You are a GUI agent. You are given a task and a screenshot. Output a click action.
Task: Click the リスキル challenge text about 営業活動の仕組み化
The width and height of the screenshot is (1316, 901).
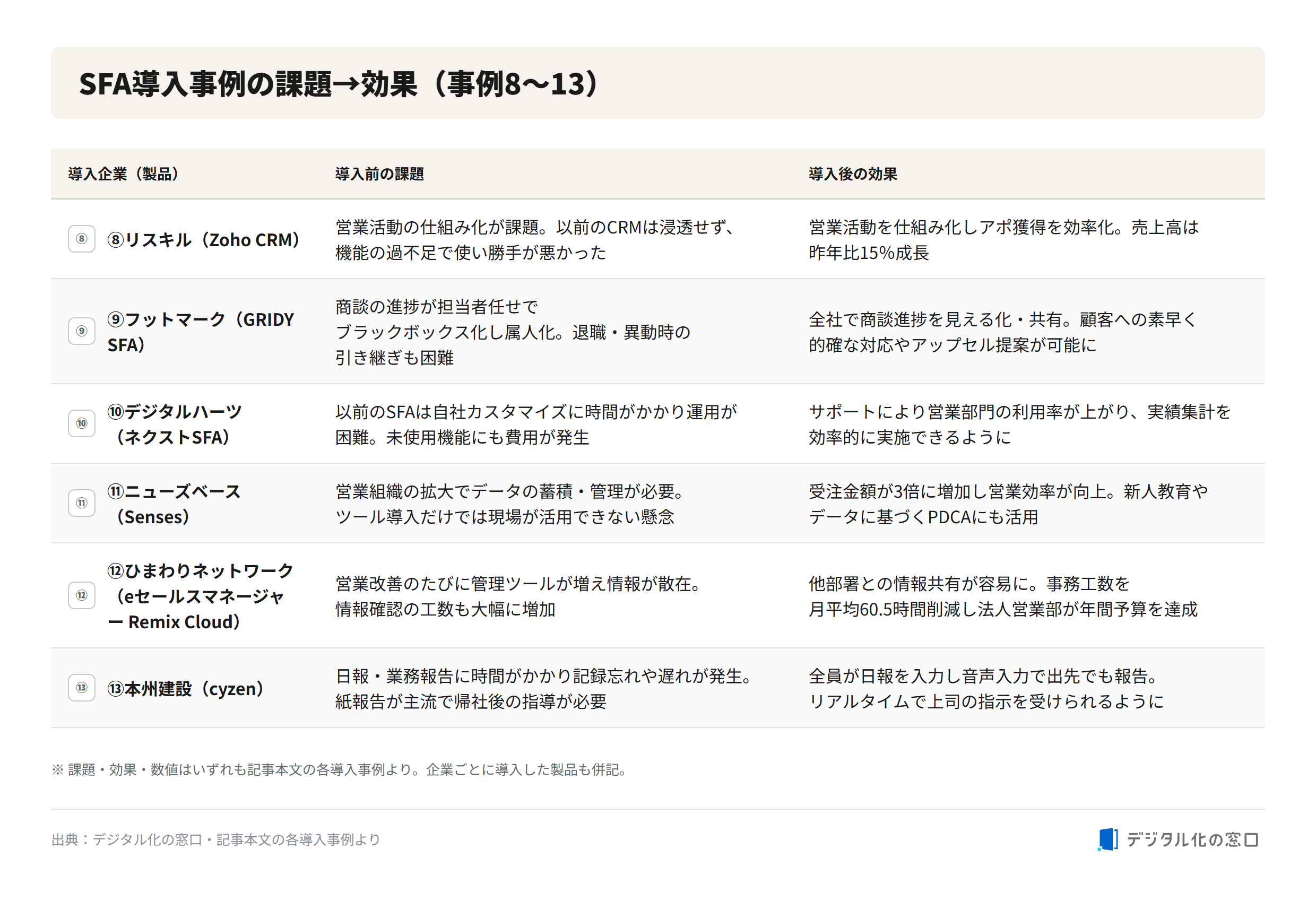pyautogui.click(x=536, y=239)
